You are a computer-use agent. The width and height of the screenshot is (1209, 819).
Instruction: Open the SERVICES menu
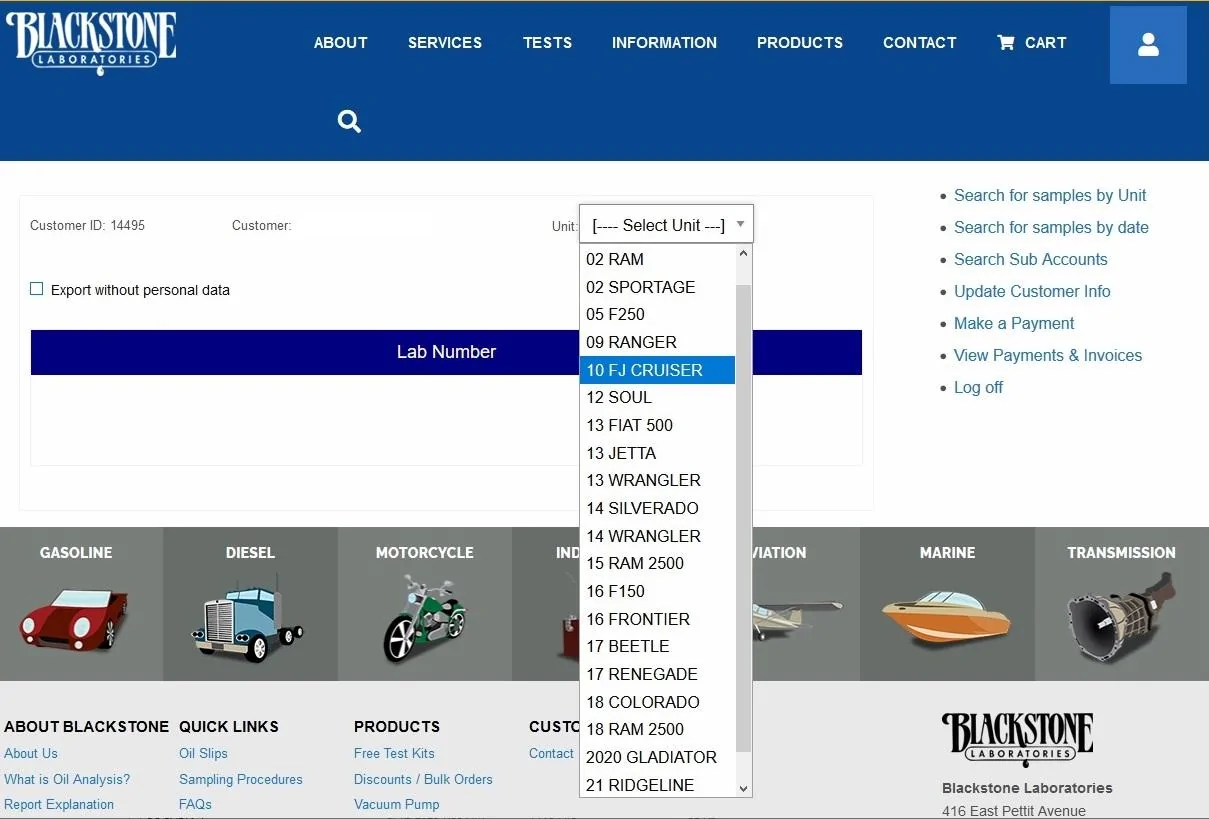(x=445, y=43)
